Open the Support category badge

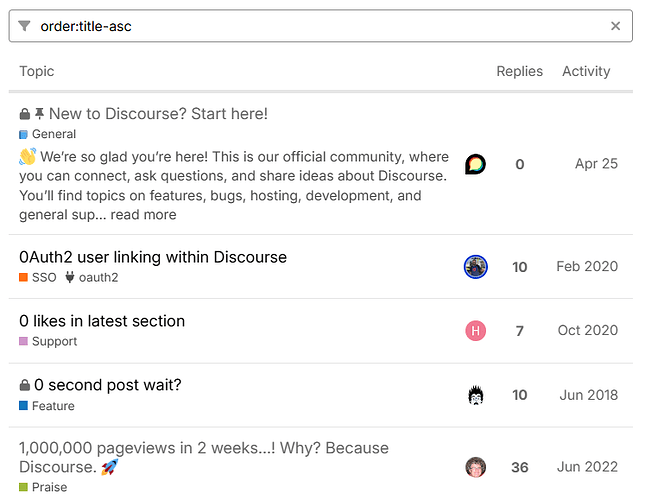click(48, 341)
